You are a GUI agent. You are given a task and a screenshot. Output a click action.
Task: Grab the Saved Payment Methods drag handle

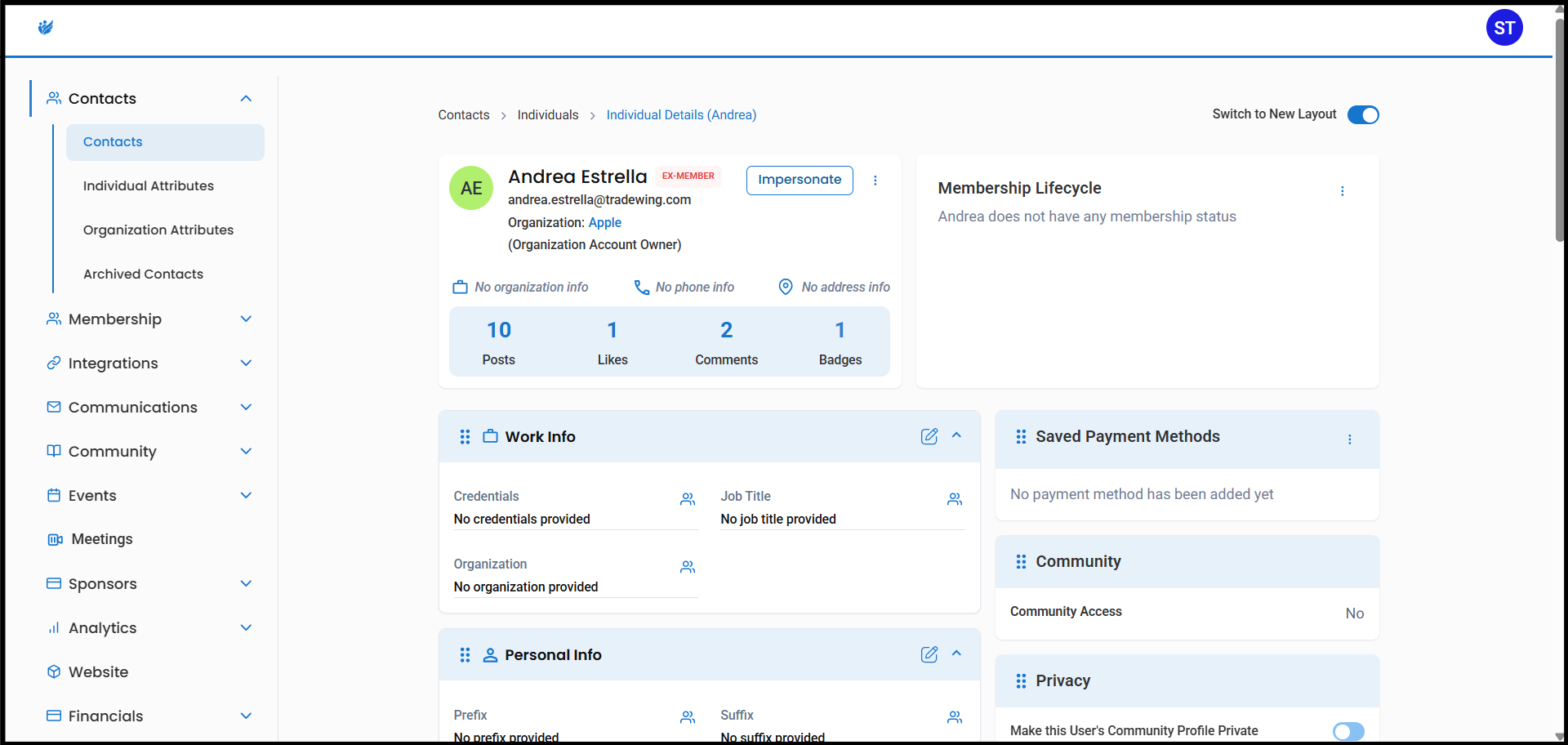pyautogui.click(x=1021, y=437)
